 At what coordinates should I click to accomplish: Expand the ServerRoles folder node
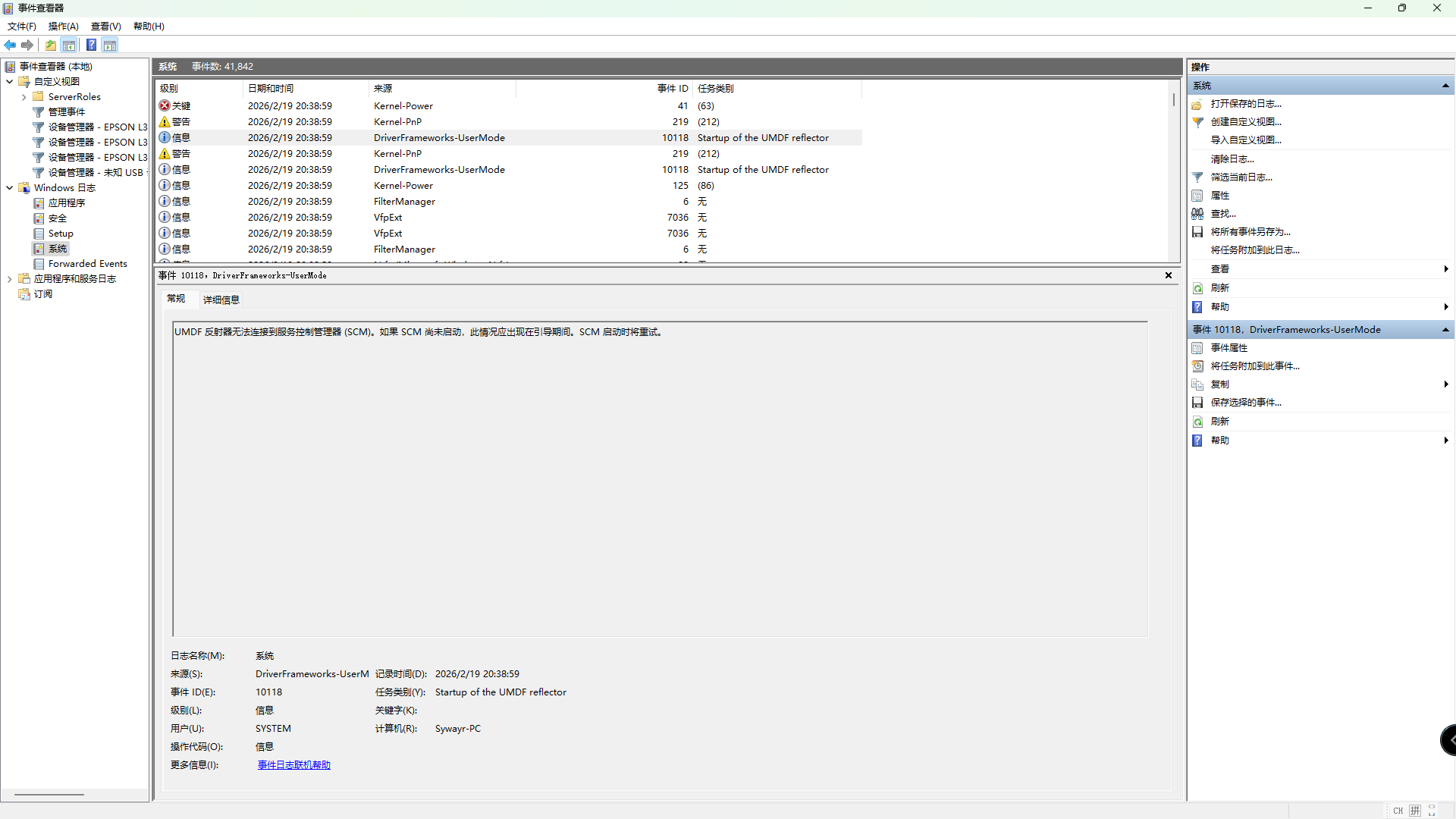pos(24,97)
